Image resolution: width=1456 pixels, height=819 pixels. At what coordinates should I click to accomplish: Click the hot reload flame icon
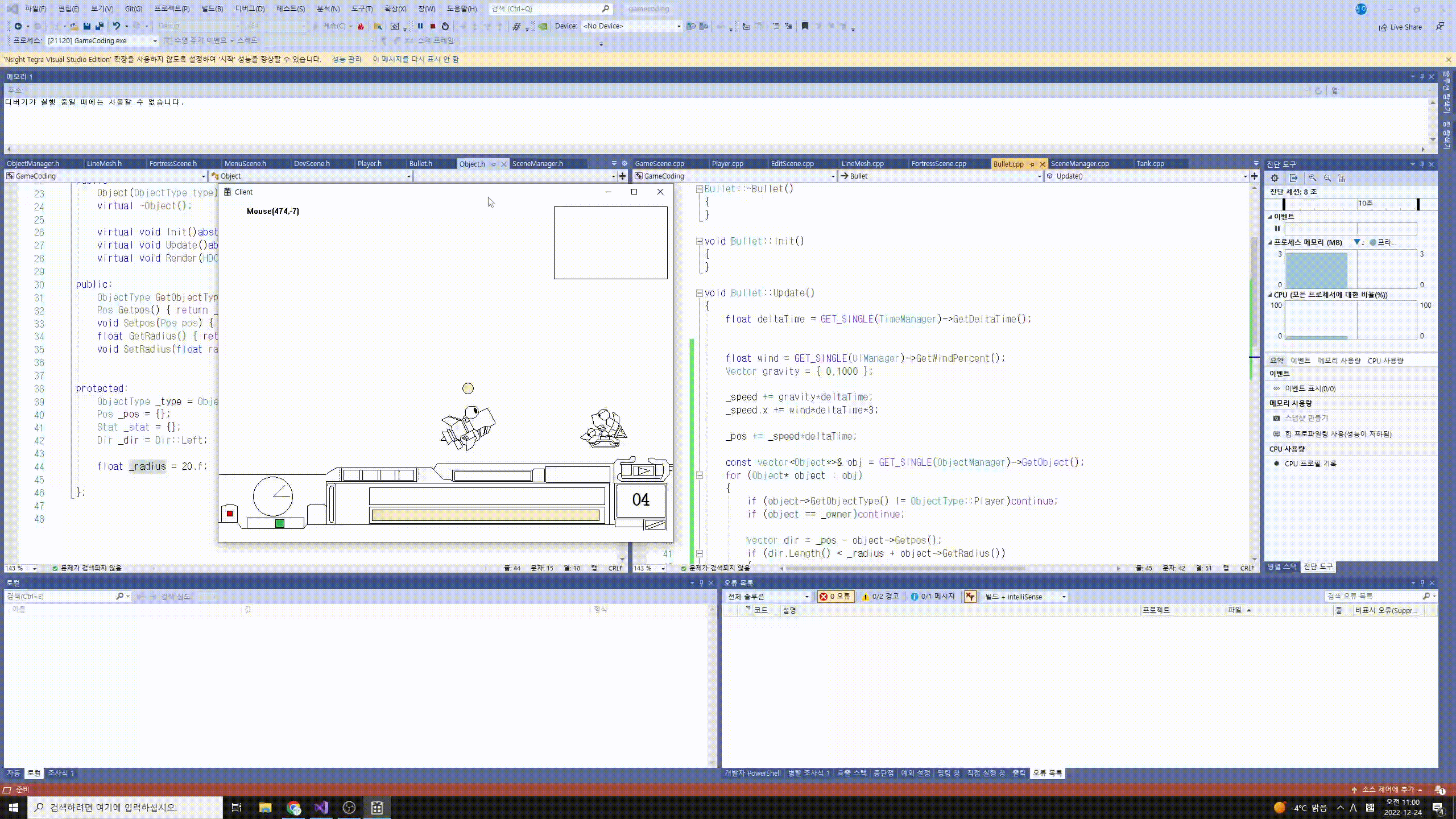361,26
